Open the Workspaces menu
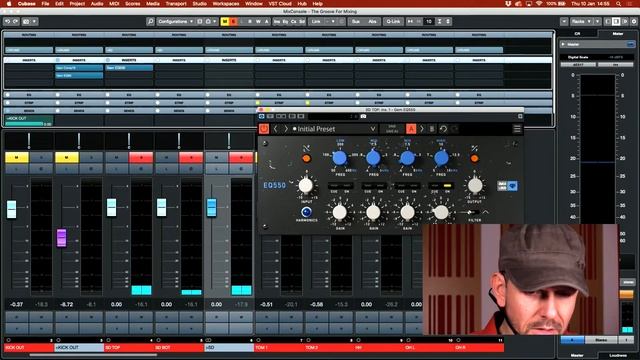 click(226, 4)
